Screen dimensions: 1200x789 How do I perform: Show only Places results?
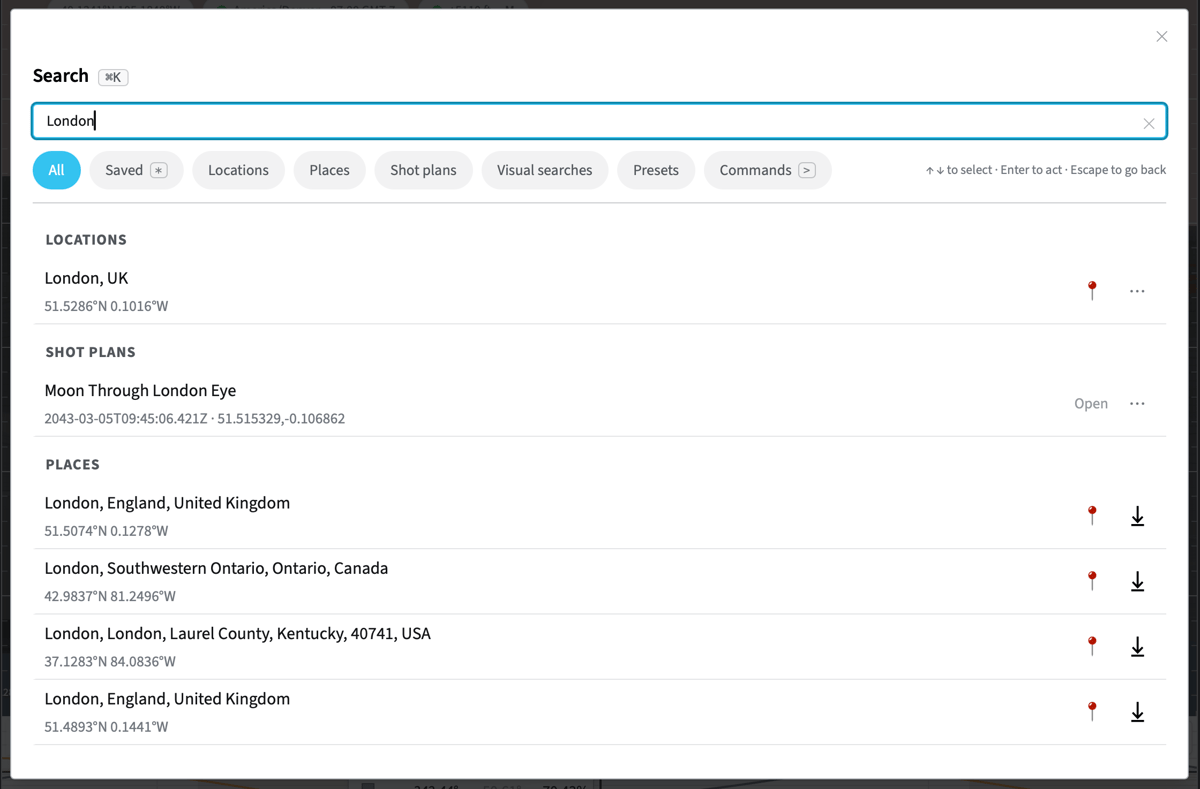[x=329, y=170]
